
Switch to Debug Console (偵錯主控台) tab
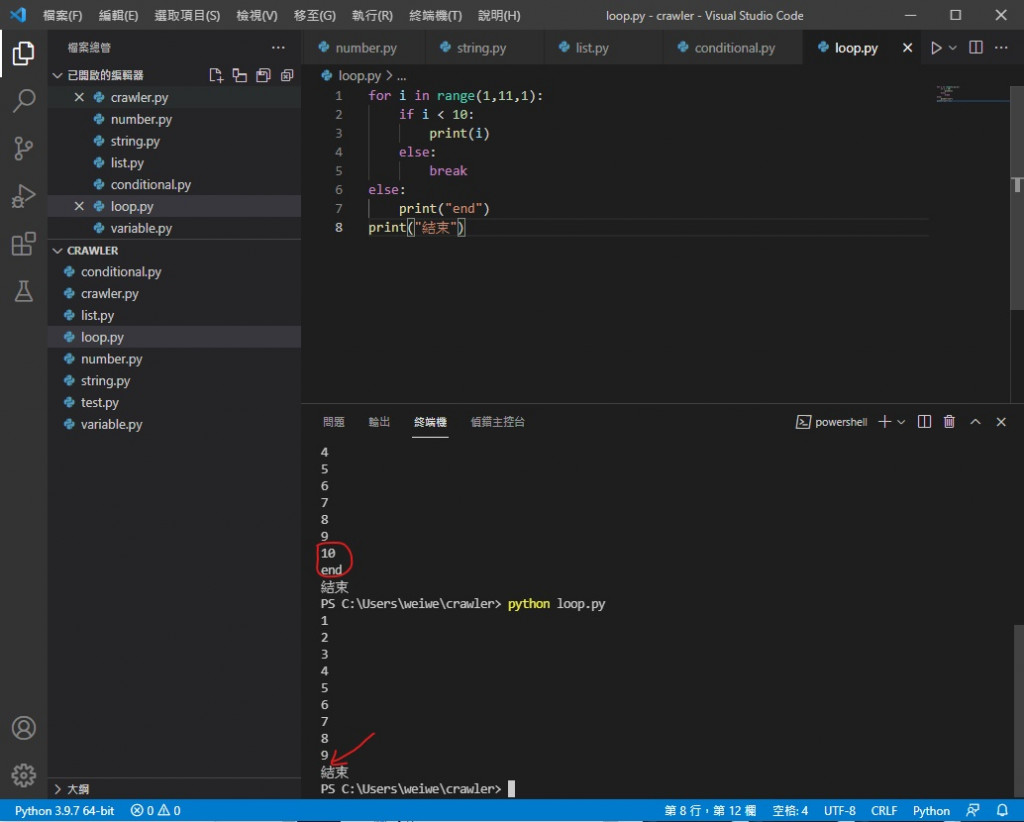point(498,422)
